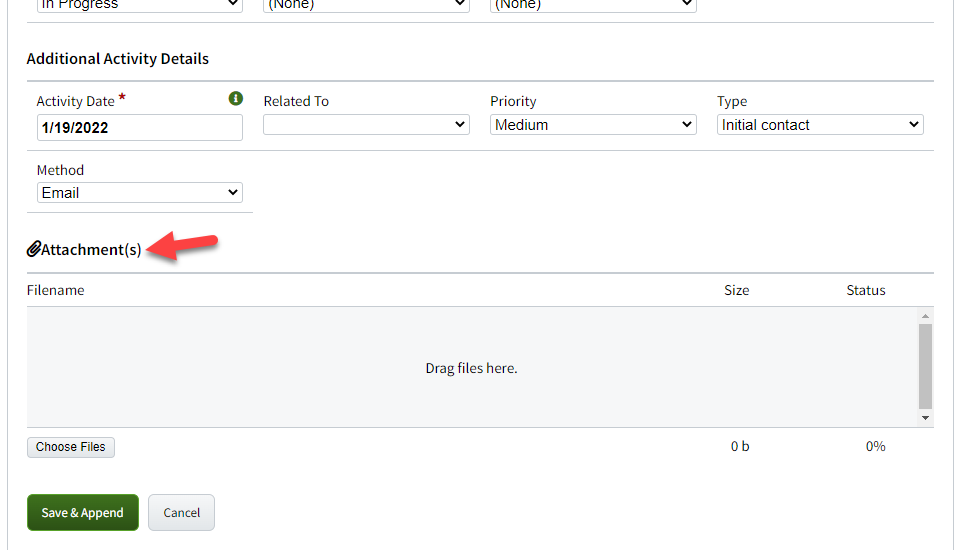
Task: Click the attachments list scroll up arrow
Action: (x=925, y=316)
